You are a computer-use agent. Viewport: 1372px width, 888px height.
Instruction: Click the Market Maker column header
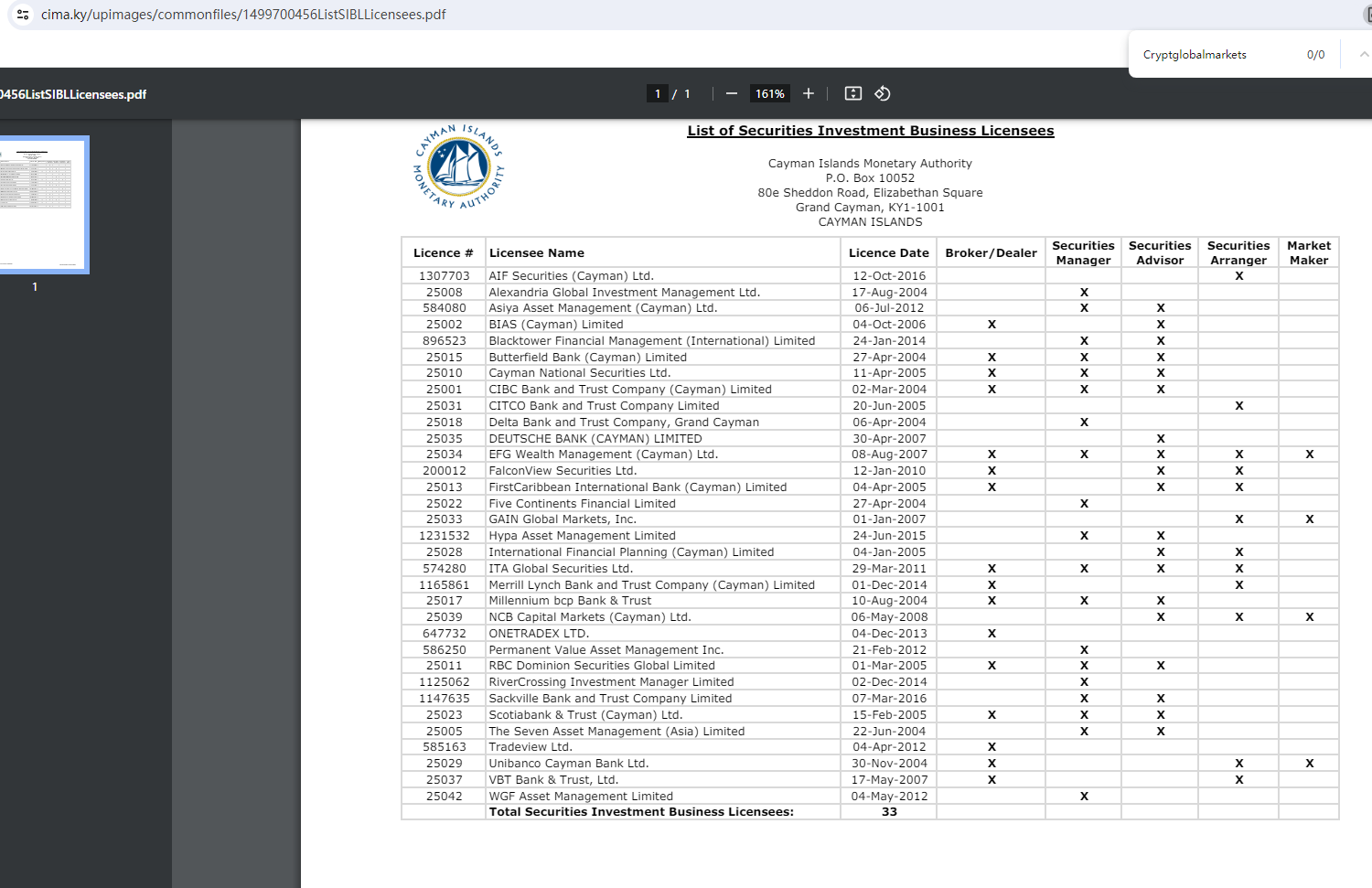tap(1308, 253)
